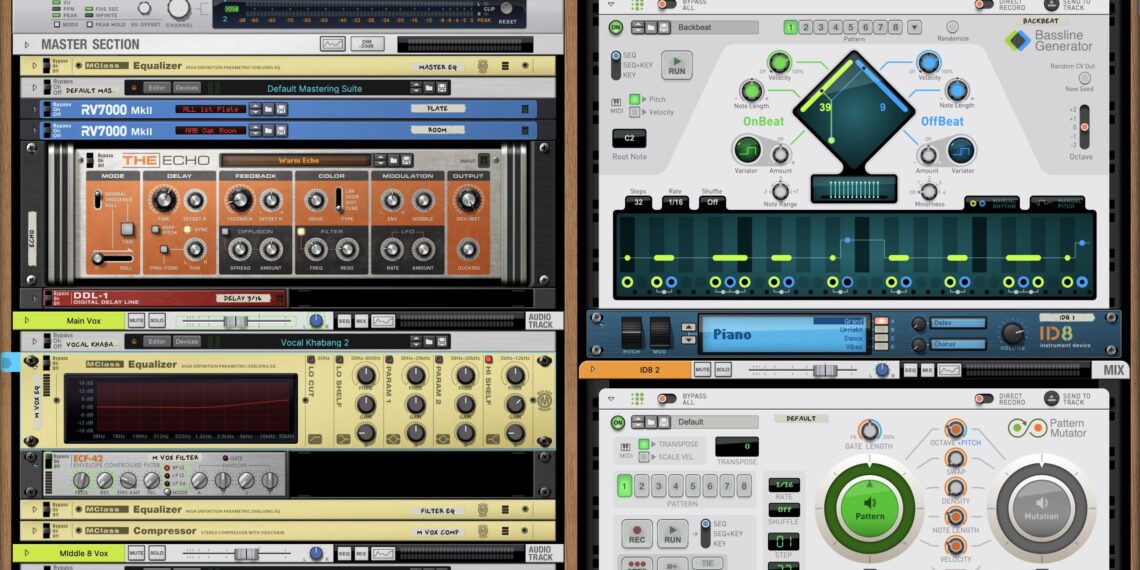Click the Bassline Generator MIDI keyboard icon
Image resolution: width=1140 pixels, height=570 pixels.
point(617,103)
